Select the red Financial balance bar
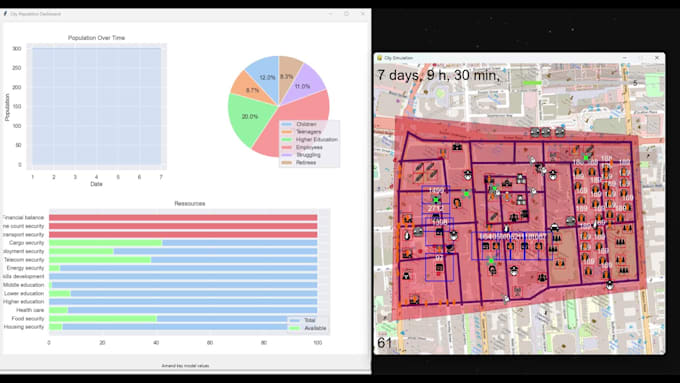680x383 pixels. 183,218
